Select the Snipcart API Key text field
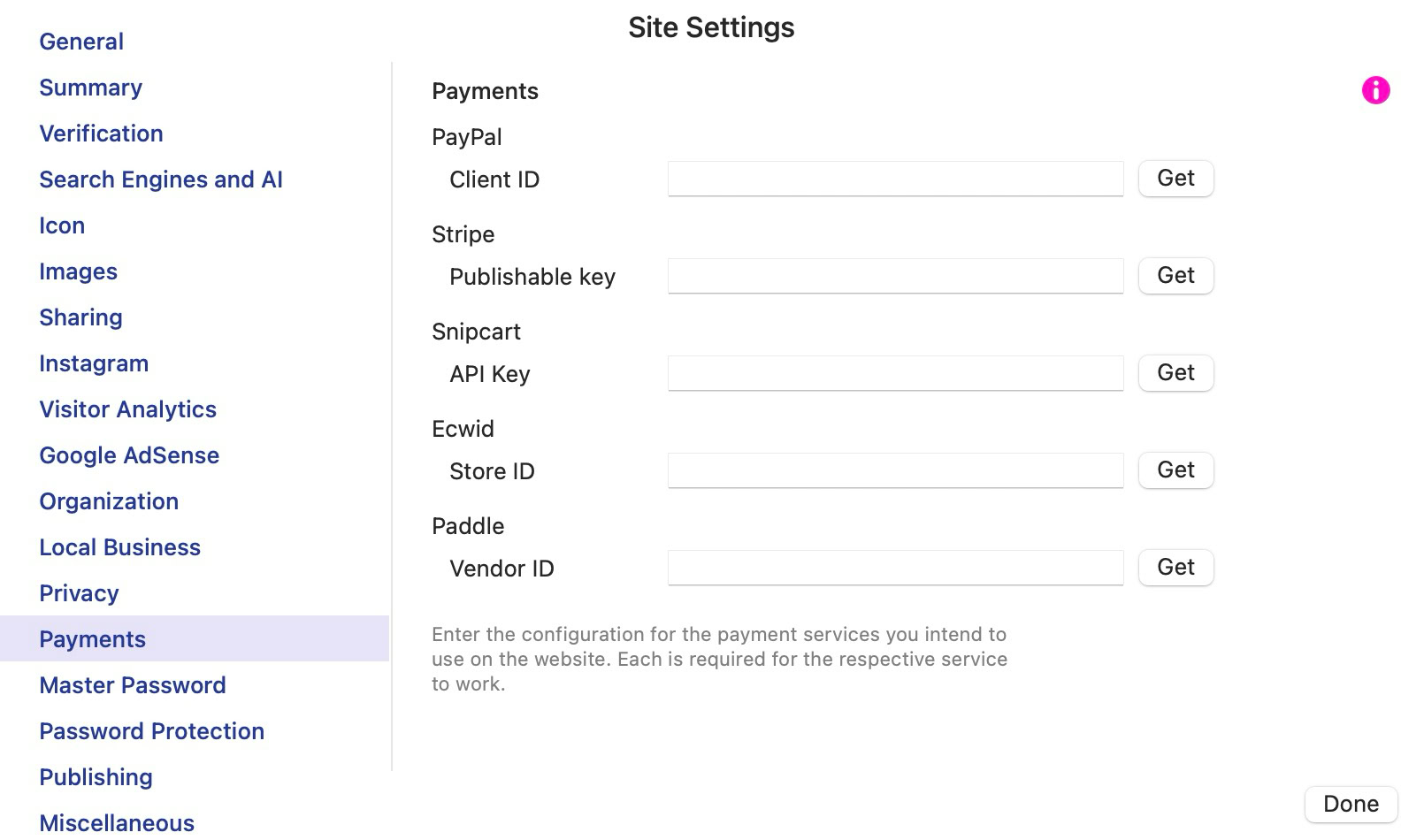1424x840 pixels. tap(895, 373)
